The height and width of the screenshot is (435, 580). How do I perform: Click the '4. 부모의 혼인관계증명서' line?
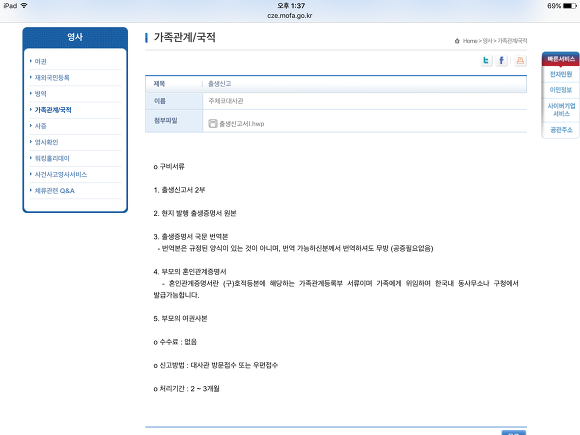190,272
